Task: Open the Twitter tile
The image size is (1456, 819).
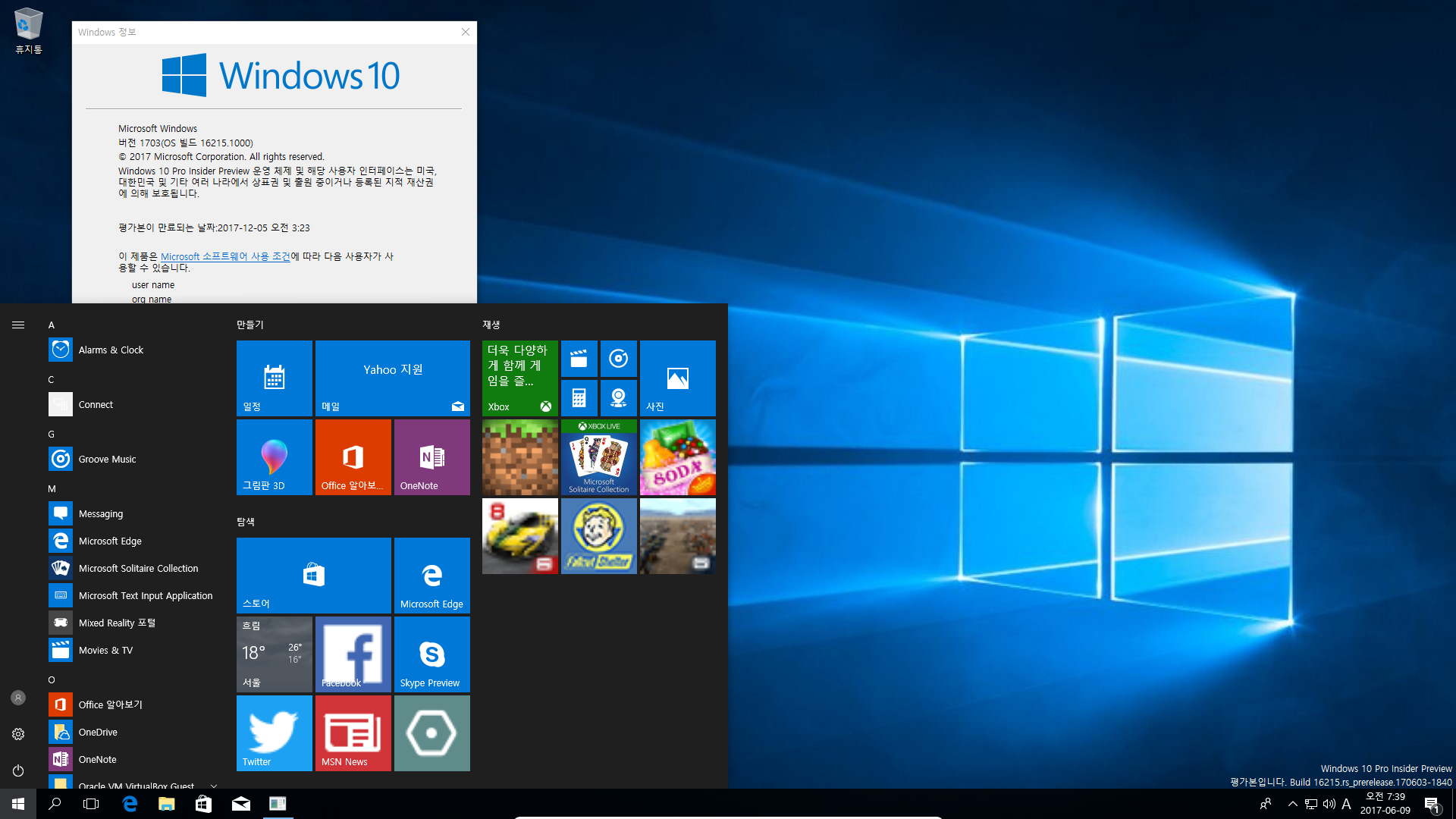Action: pyautogui.click(x=275, y=733)
